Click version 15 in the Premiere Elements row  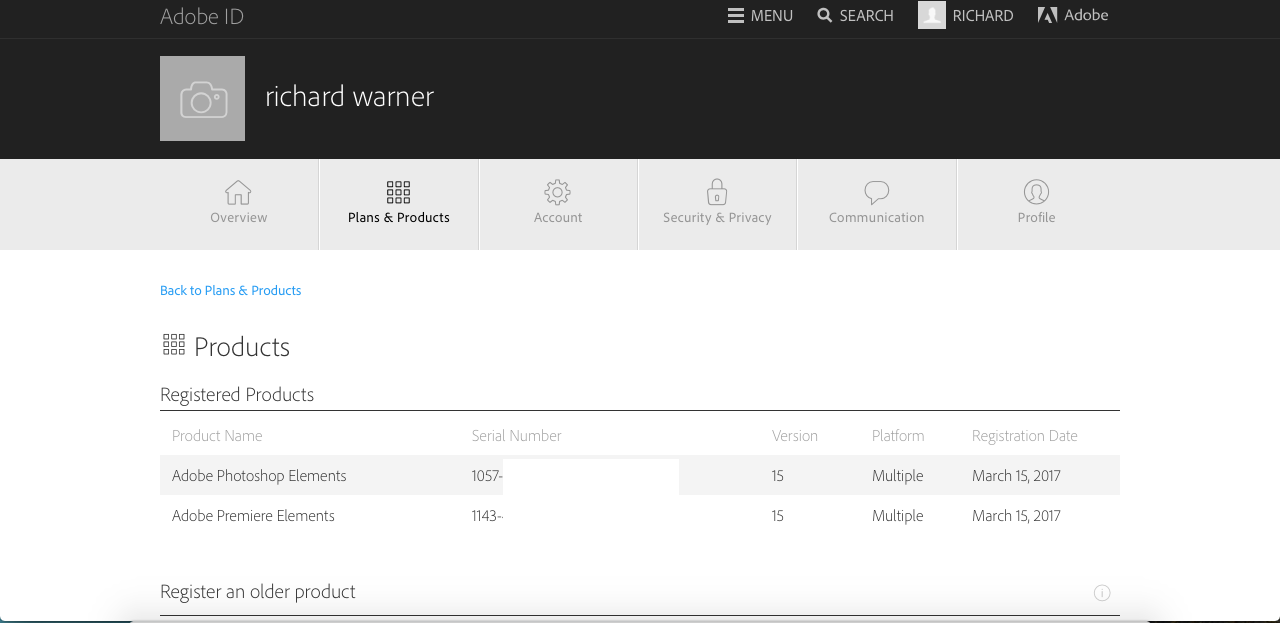(x=778, y=516)
